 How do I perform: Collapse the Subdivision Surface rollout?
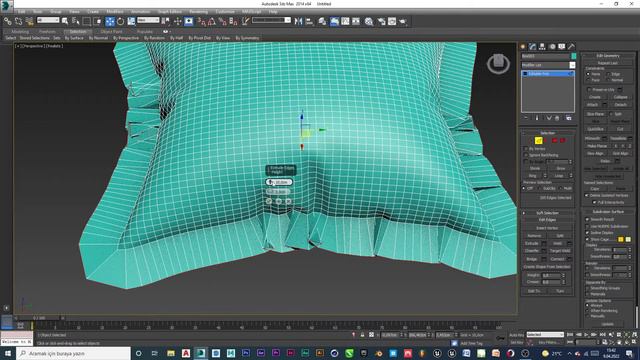[608, 212]
